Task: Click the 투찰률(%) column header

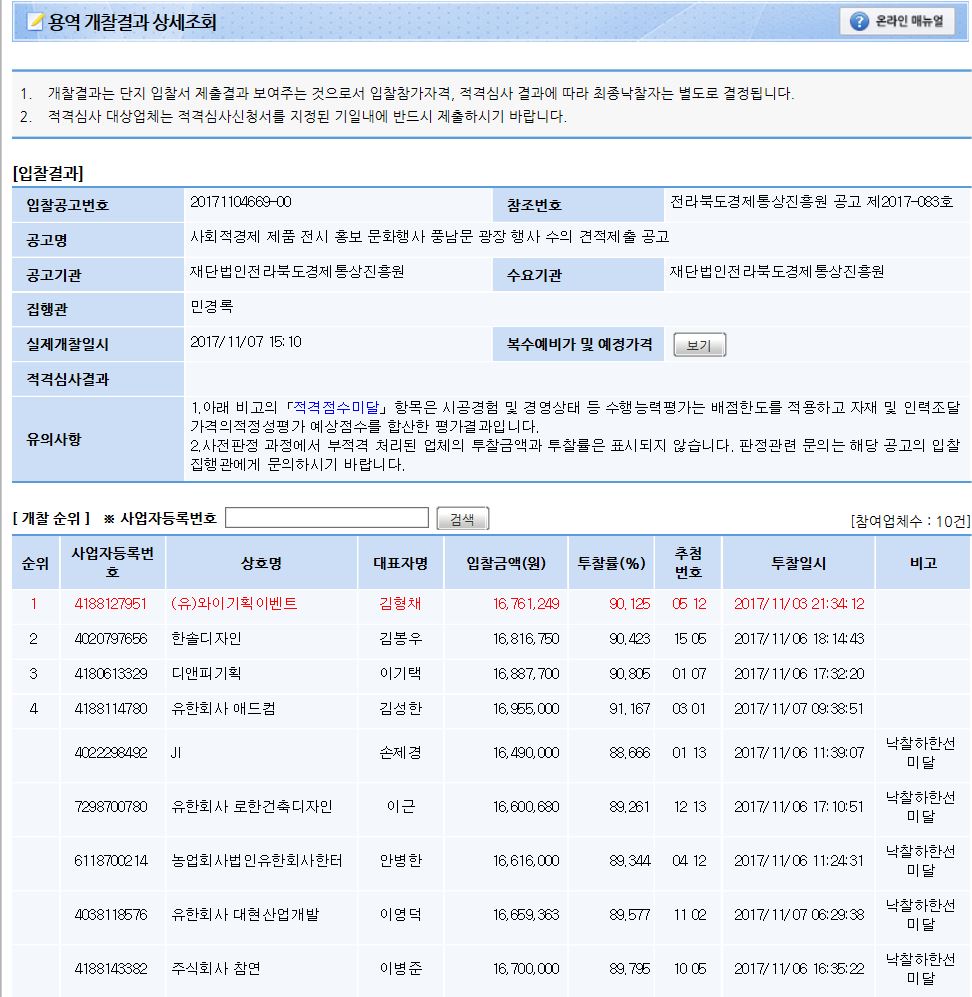Action: click(609, 564)
